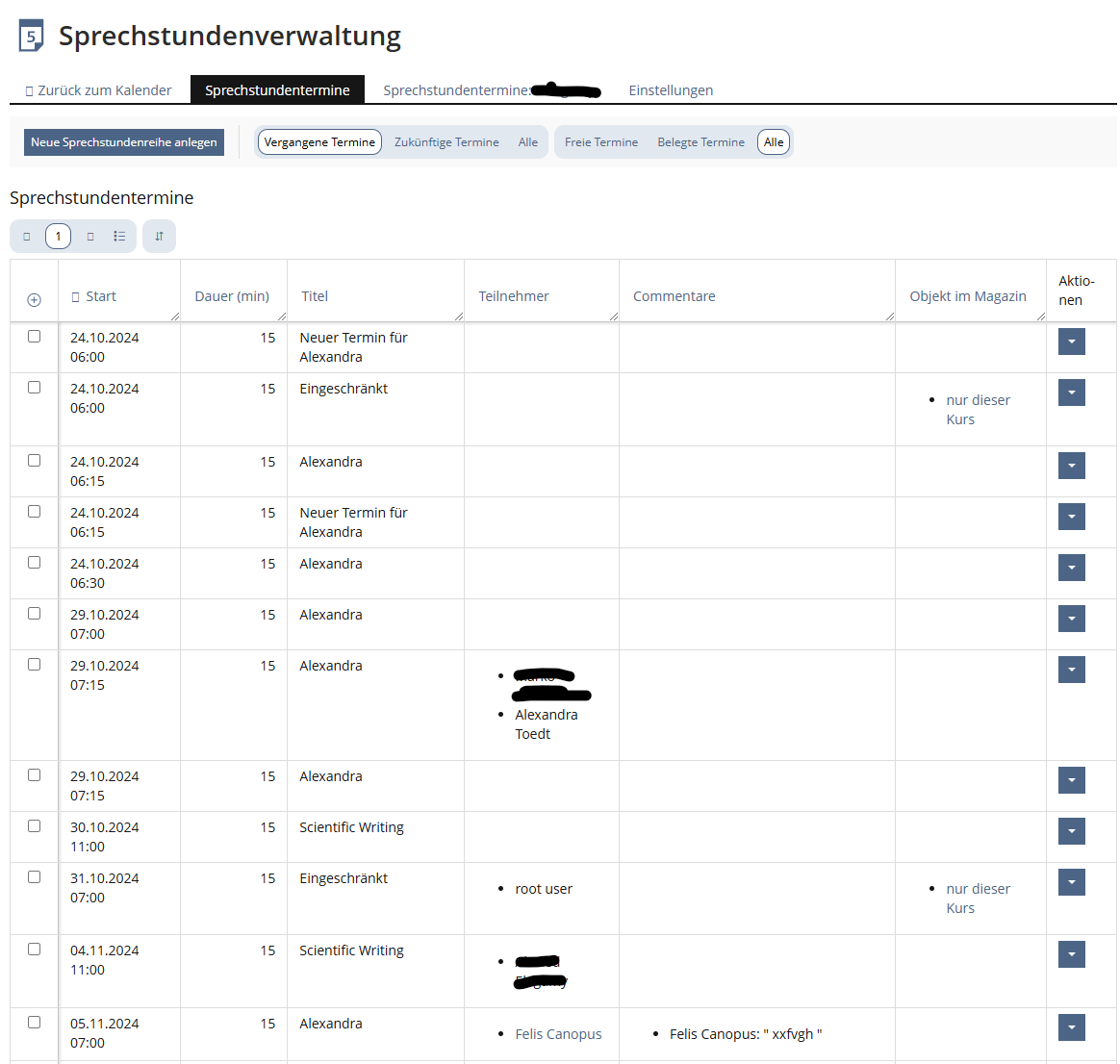Viewport: 1120px width, 1064px height.
Task: Tick the checkbox for 05.11.2024 07:00 appointment
Action: [35, 1023]
